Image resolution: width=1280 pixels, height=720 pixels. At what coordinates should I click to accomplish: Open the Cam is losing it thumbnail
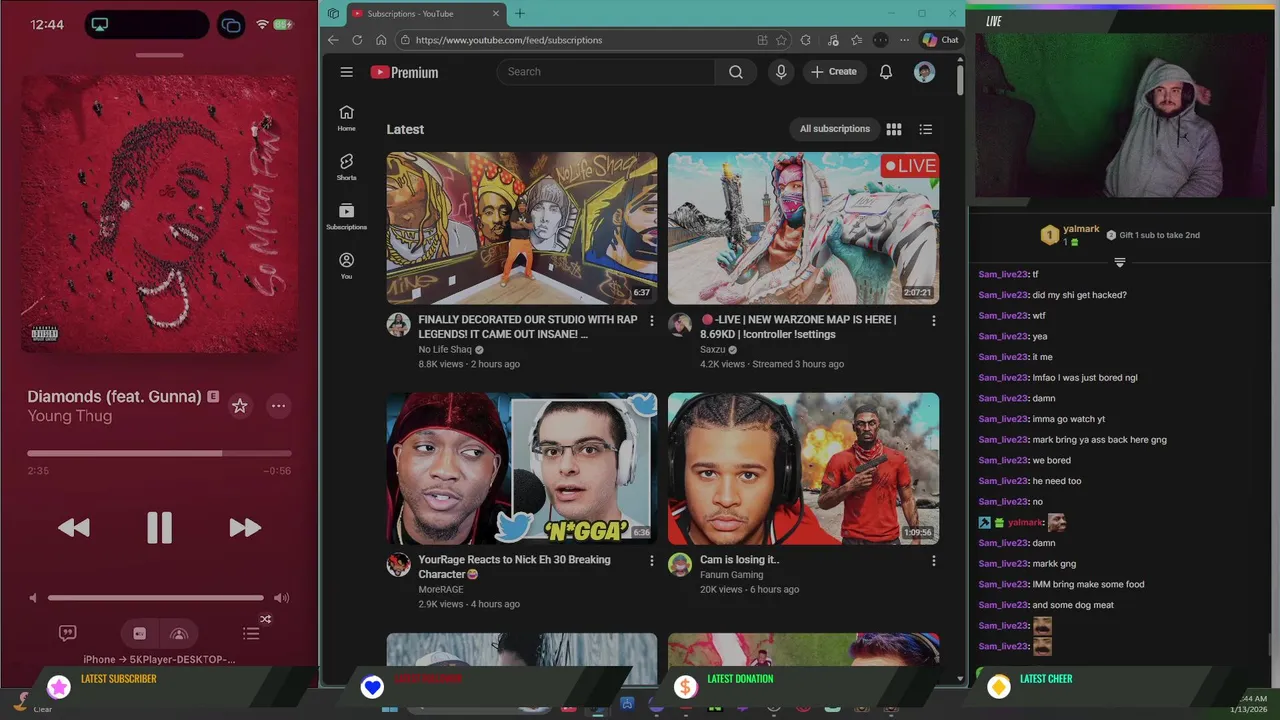[803, 468]
